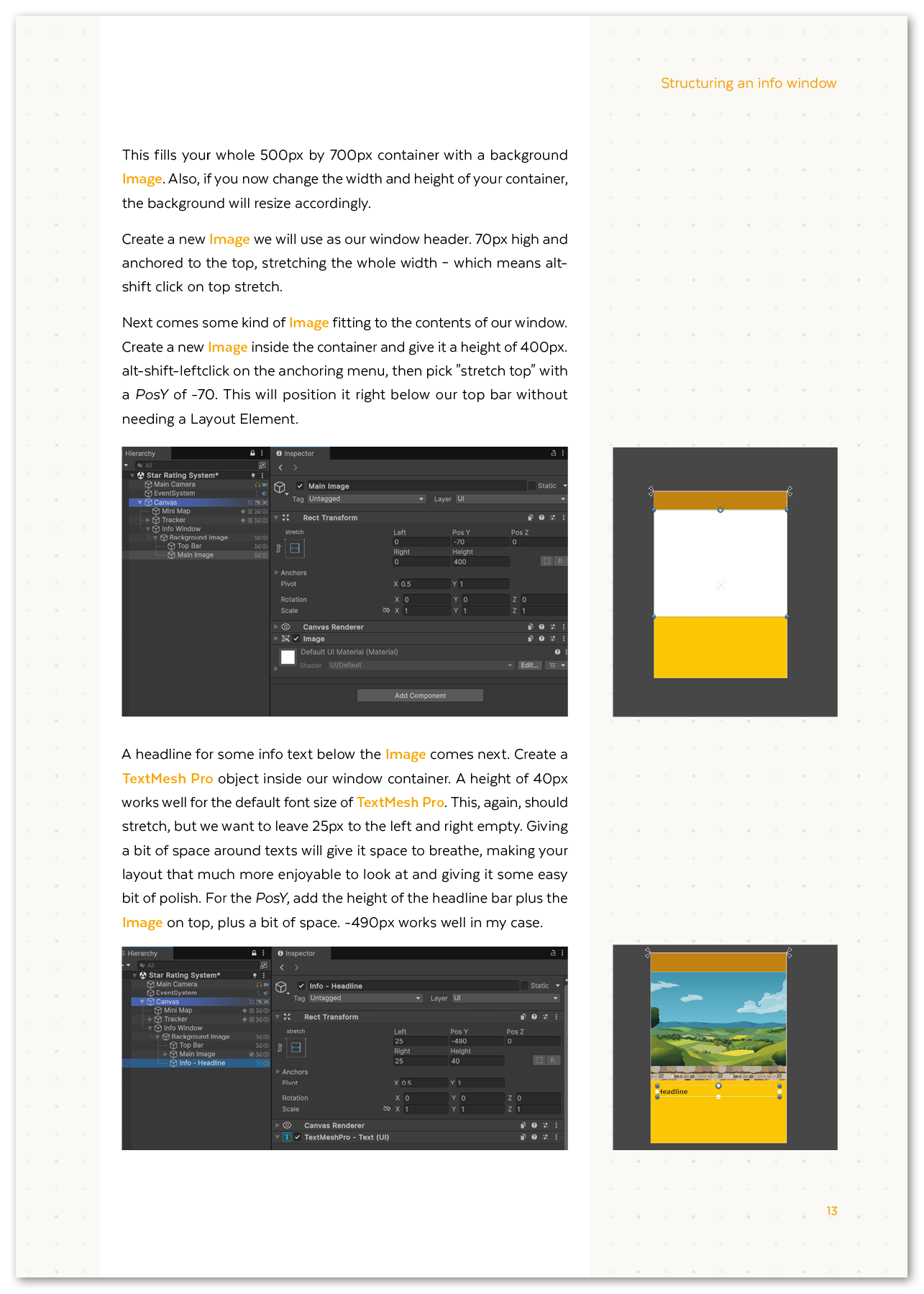Select Top Bar in Main Image screenshot hierarchy
The width and height of the screenshot is (924, 1294).
tap(189, 546)
